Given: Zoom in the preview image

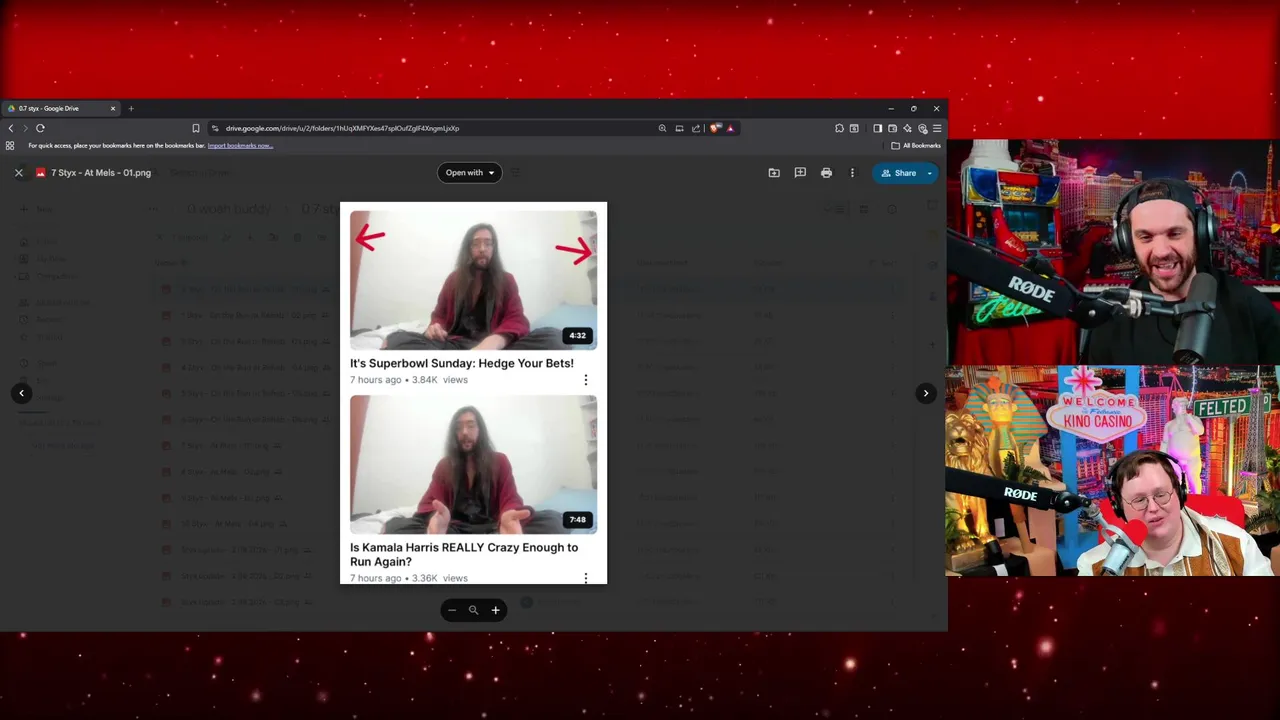Looking at the screenshot, I should point(495,610).
